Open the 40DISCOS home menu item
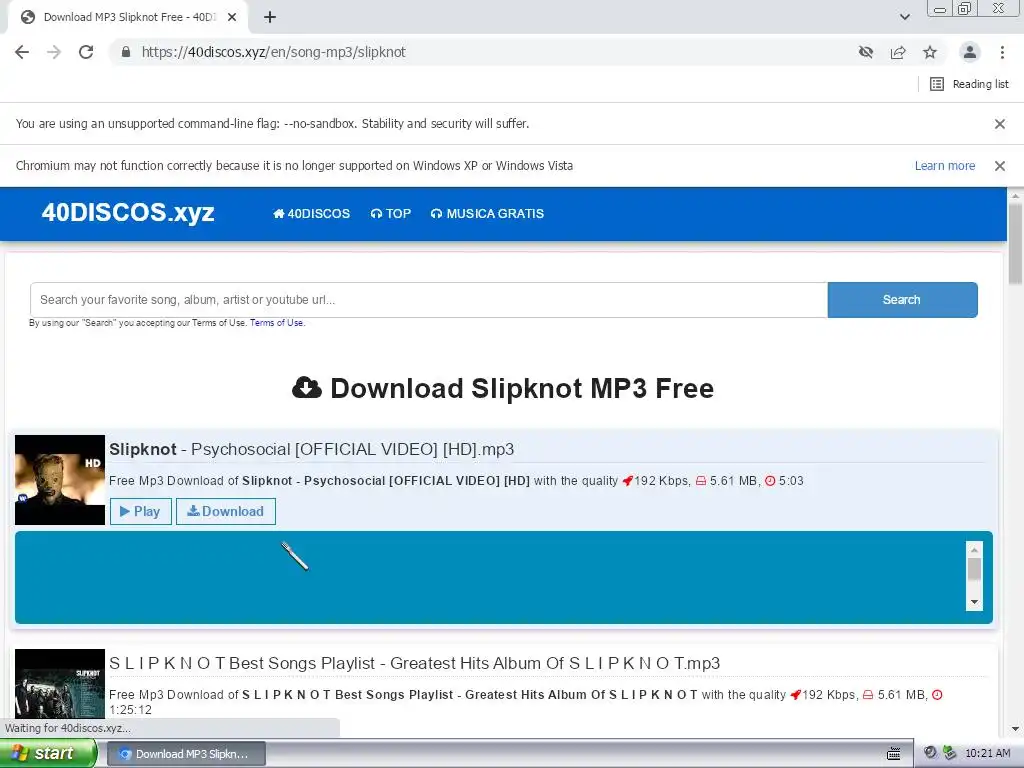1024x768 pixels. coord(312,214)
